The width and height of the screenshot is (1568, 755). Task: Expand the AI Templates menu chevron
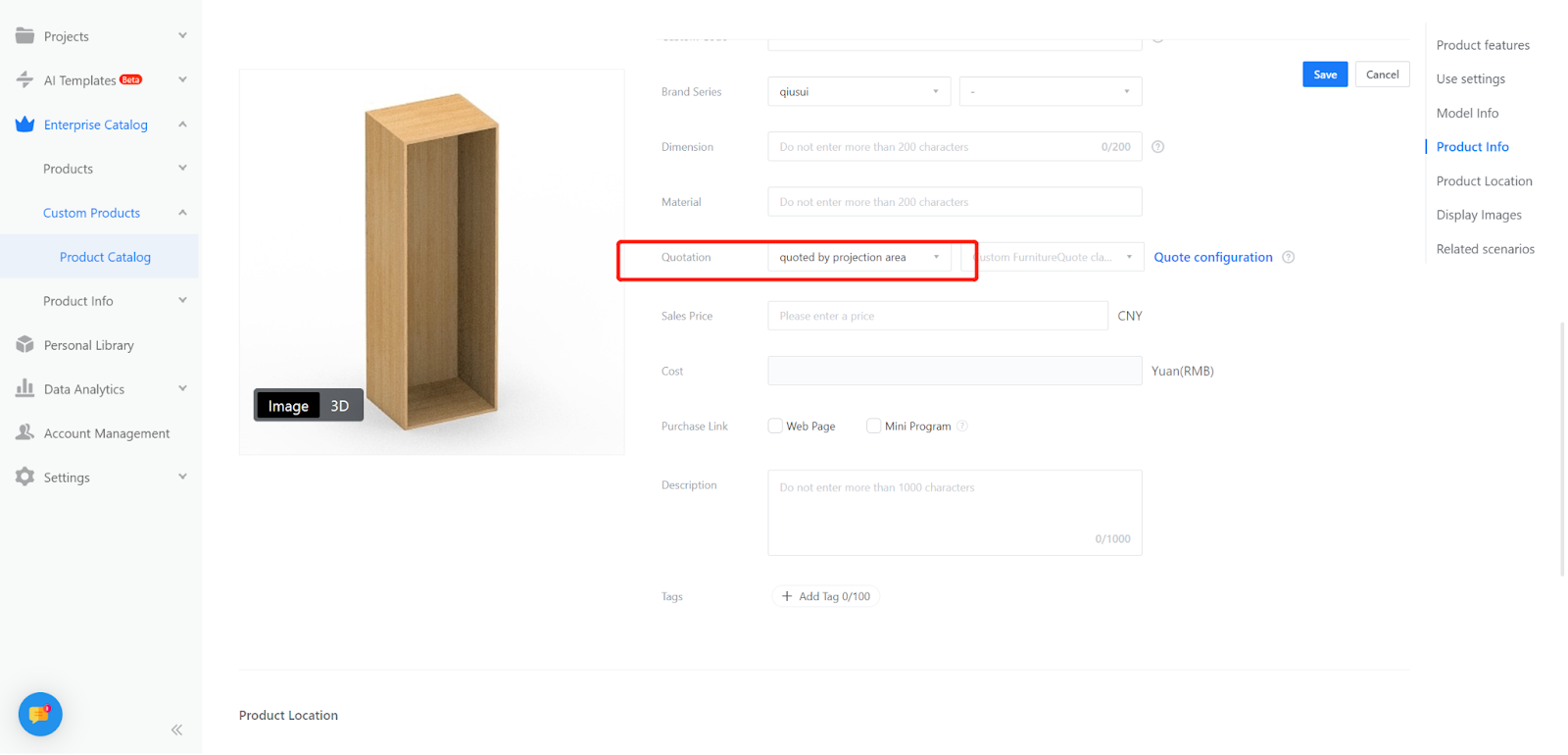[182, 79]
